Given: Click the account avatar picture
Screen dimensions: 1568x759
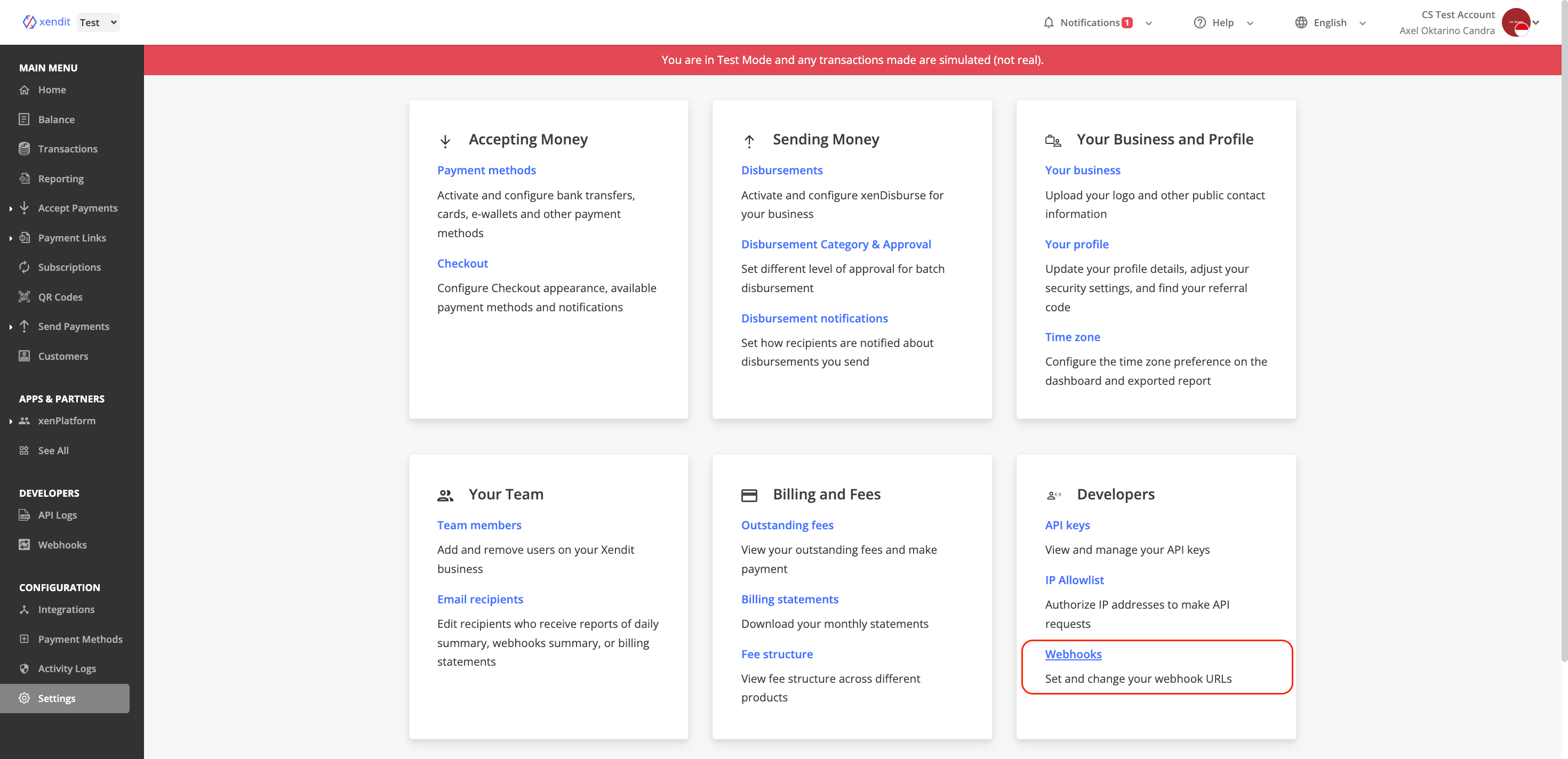Looking at the screenshot, I should (x=1516, y=22).
